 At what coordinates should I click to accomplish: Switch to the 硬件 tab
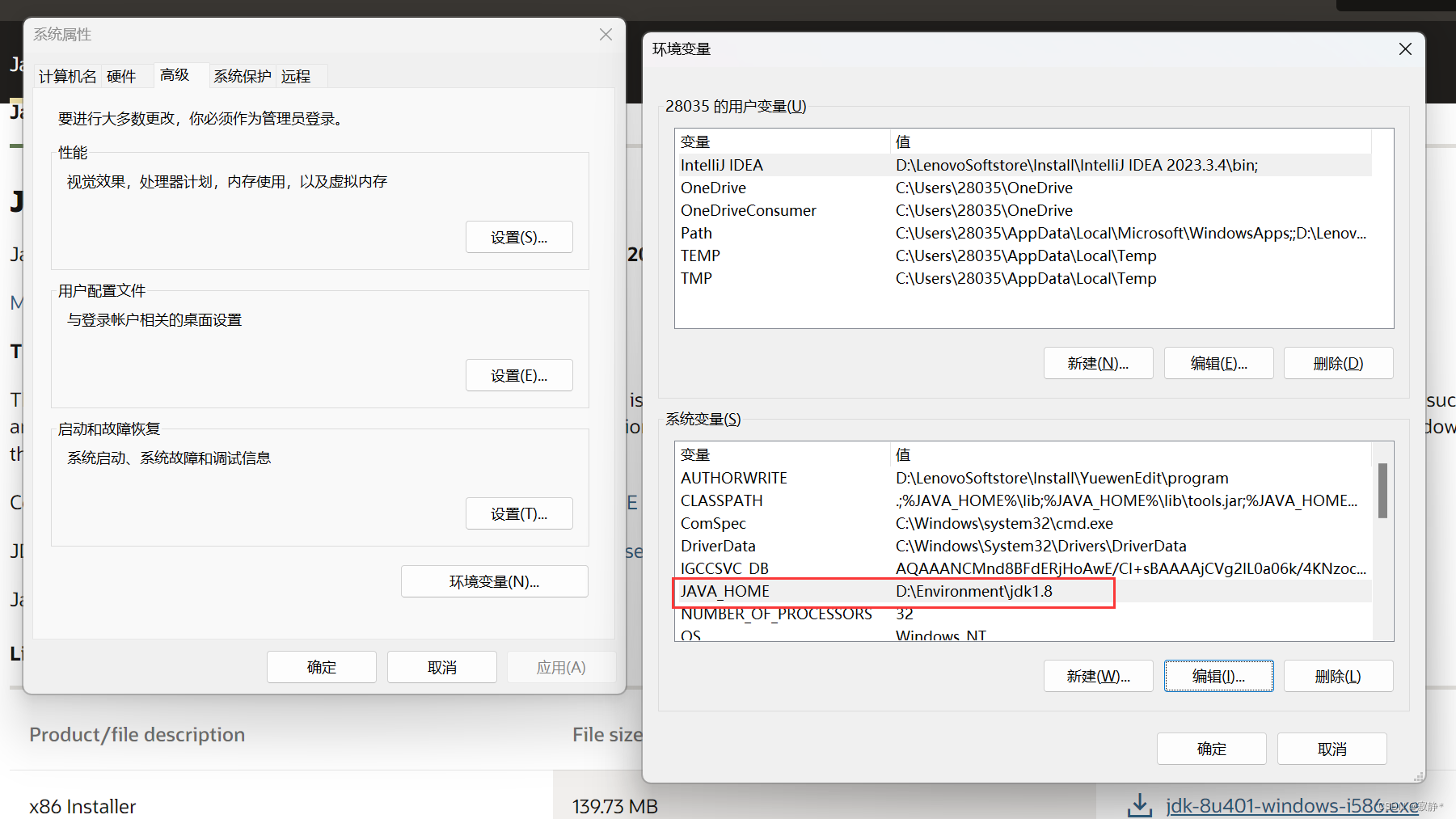pos(121,76)
